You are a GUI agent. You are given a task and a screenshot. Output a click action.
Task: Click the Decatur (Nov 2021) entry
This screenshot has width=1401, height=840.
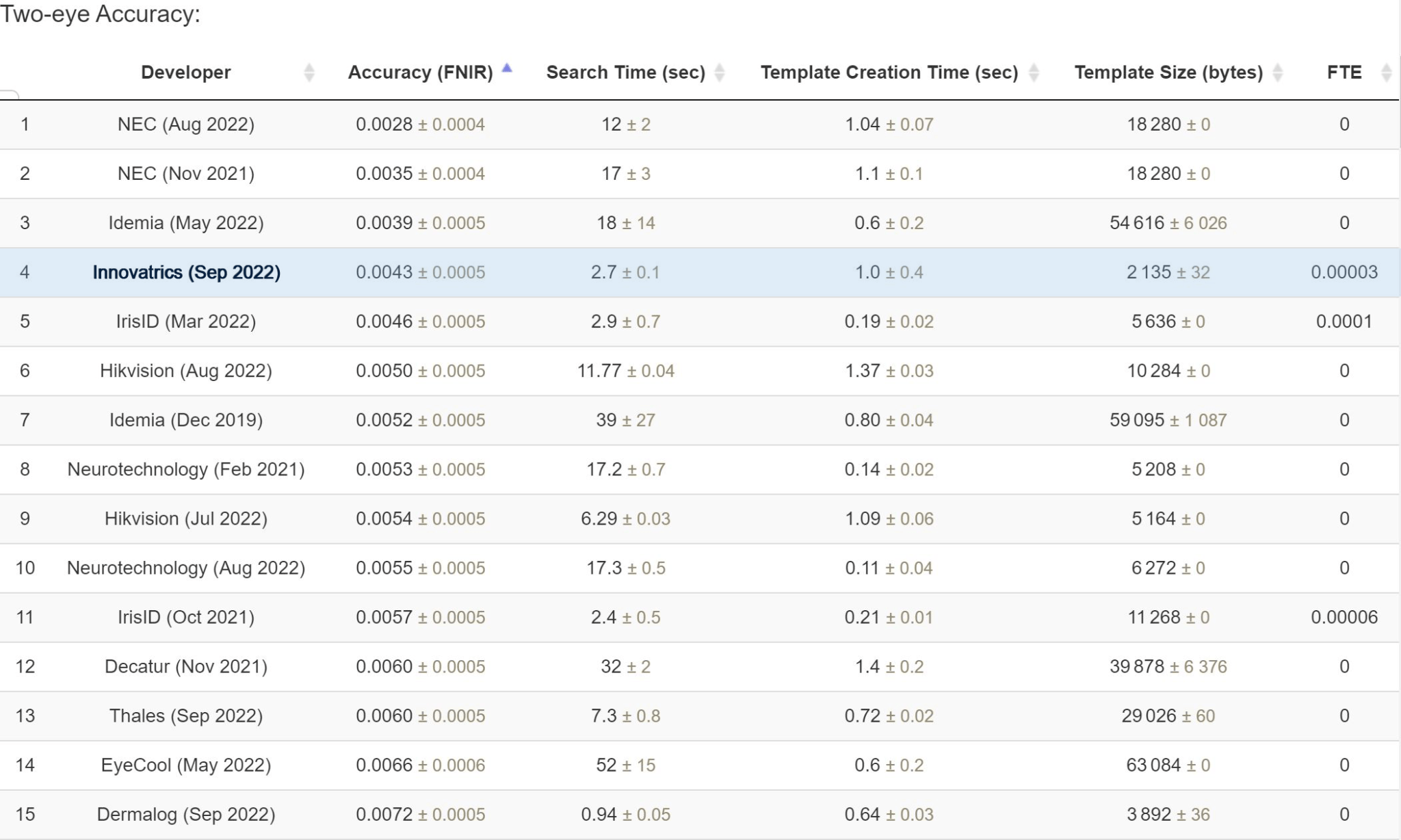tap(186, 666)
